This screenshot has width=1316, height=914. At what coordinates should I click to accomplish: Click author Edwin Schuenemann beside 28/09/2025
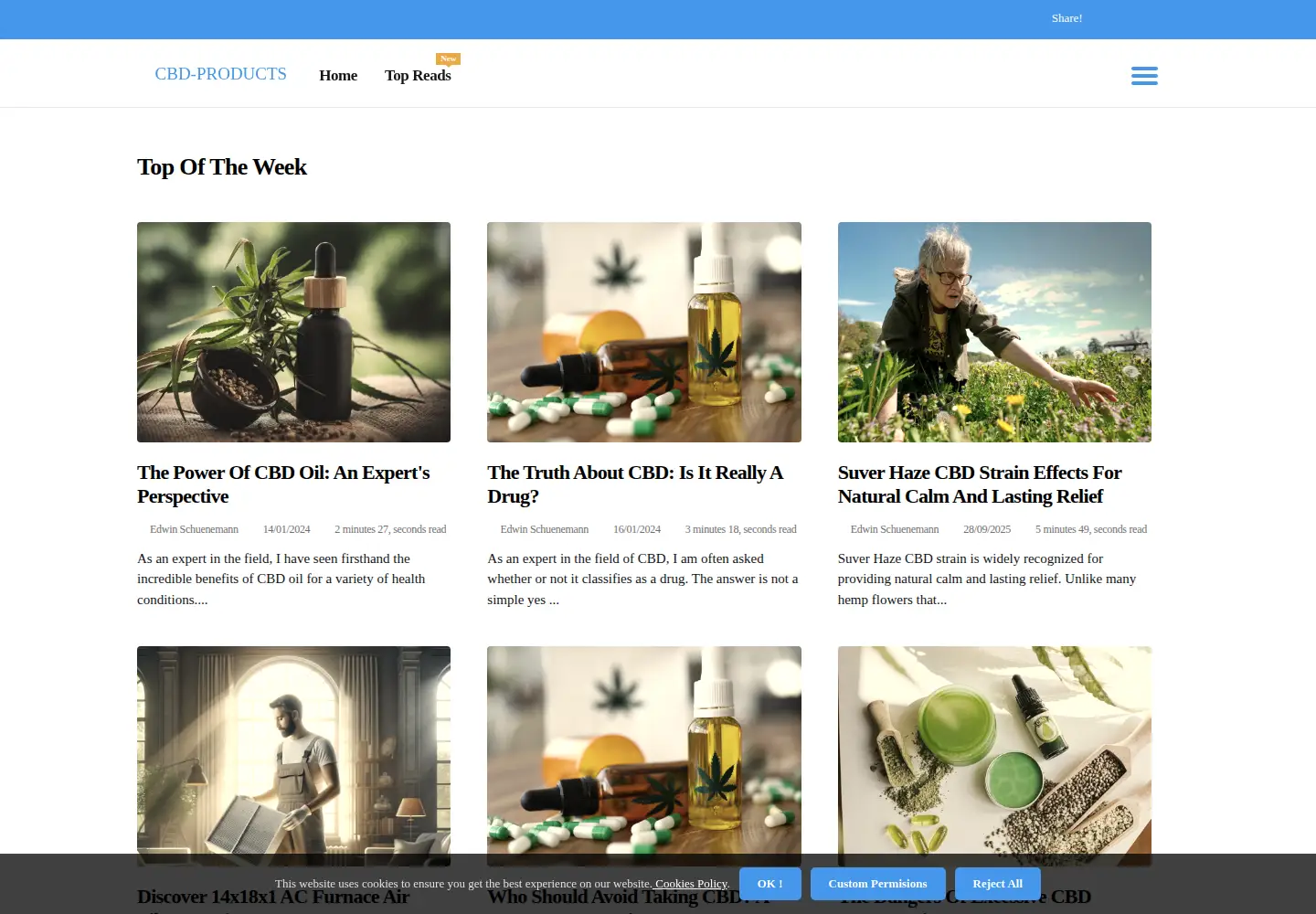click(895, 529)
